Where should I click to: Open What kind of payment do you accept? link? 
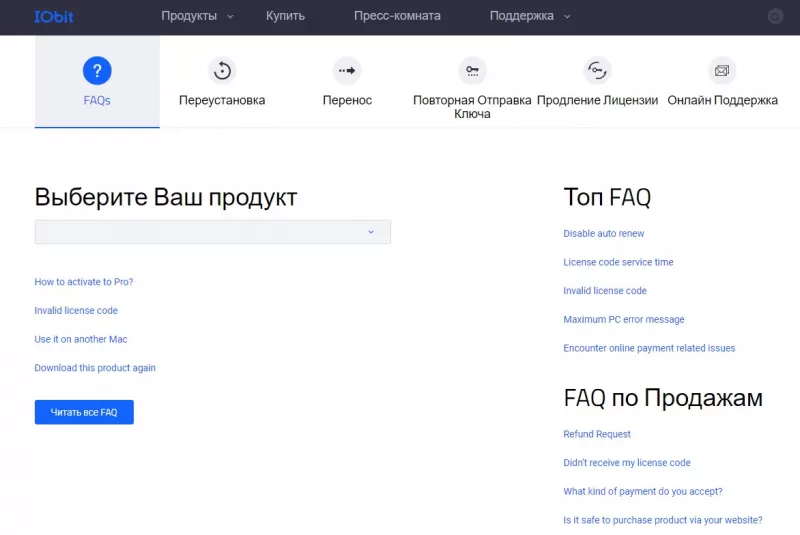643,491
